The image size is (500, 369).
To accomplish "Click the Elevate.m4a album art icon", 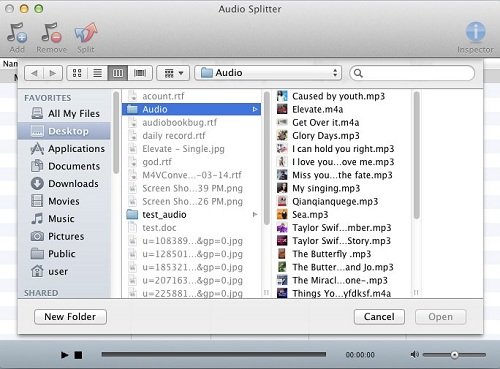I will tap(282, 109).
